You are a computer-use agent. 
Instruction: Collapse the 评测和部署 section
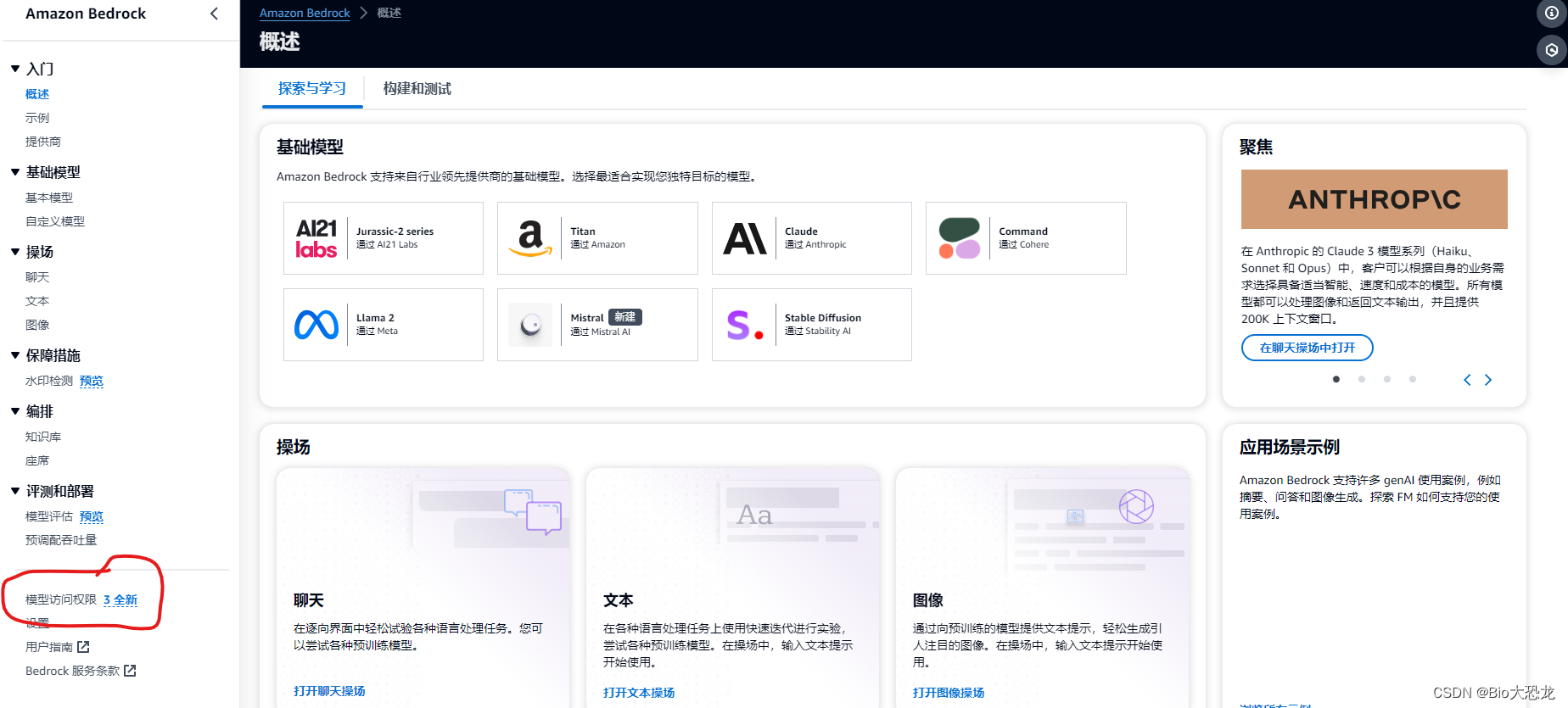15,491
